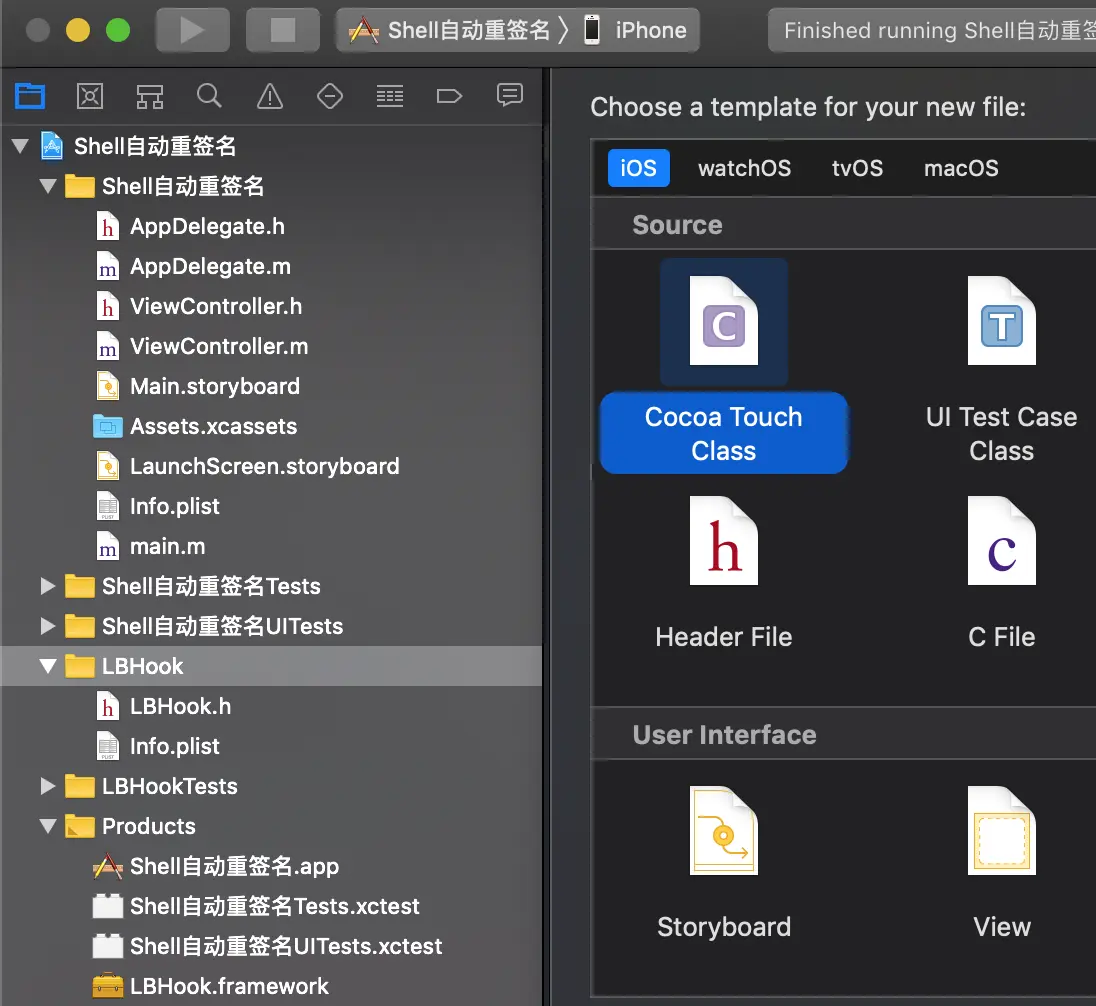The width and height of the screenshot is (1096, 1006).
Task: Click the yellow minimize window button
Action: coord(78,30)
